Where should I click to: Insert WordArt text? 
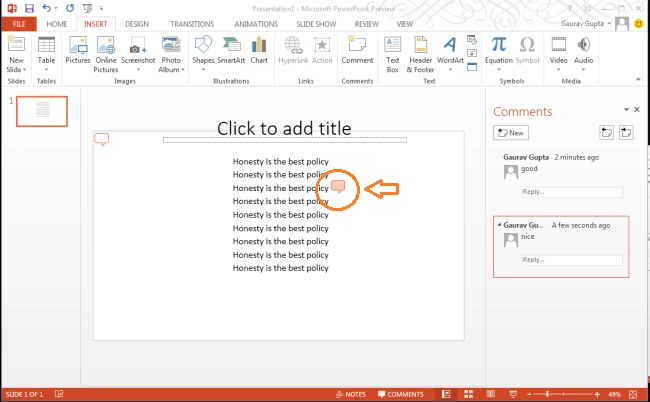pos(450,54)
